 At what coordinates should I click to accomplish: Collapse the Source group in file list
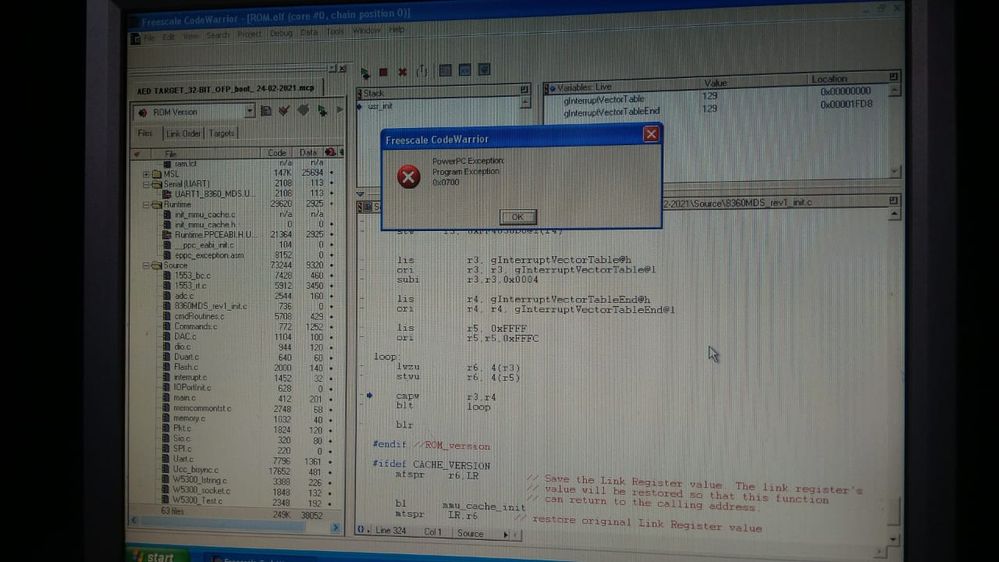tap(147, 265)
